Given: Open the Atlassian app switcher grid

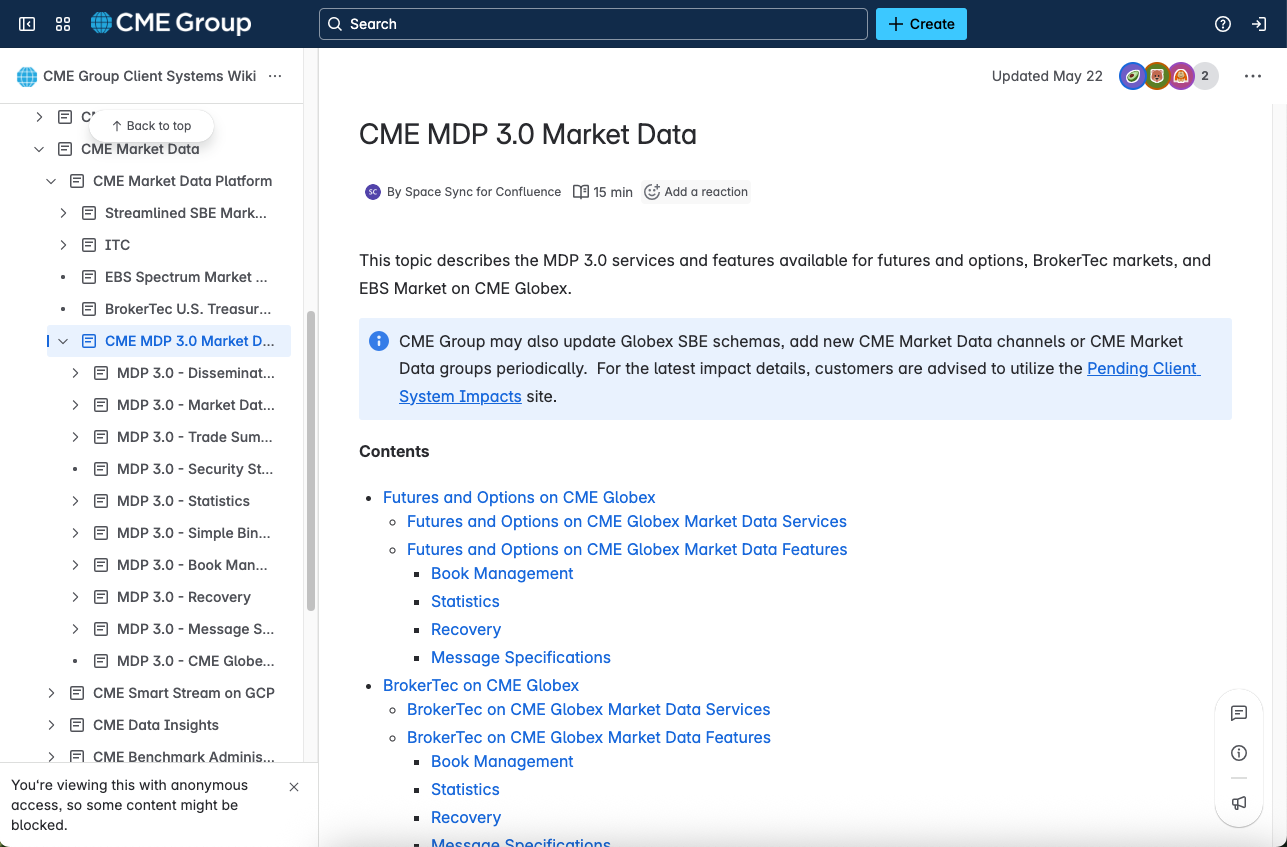Looking at the screenshot, I should coord(62,23).
